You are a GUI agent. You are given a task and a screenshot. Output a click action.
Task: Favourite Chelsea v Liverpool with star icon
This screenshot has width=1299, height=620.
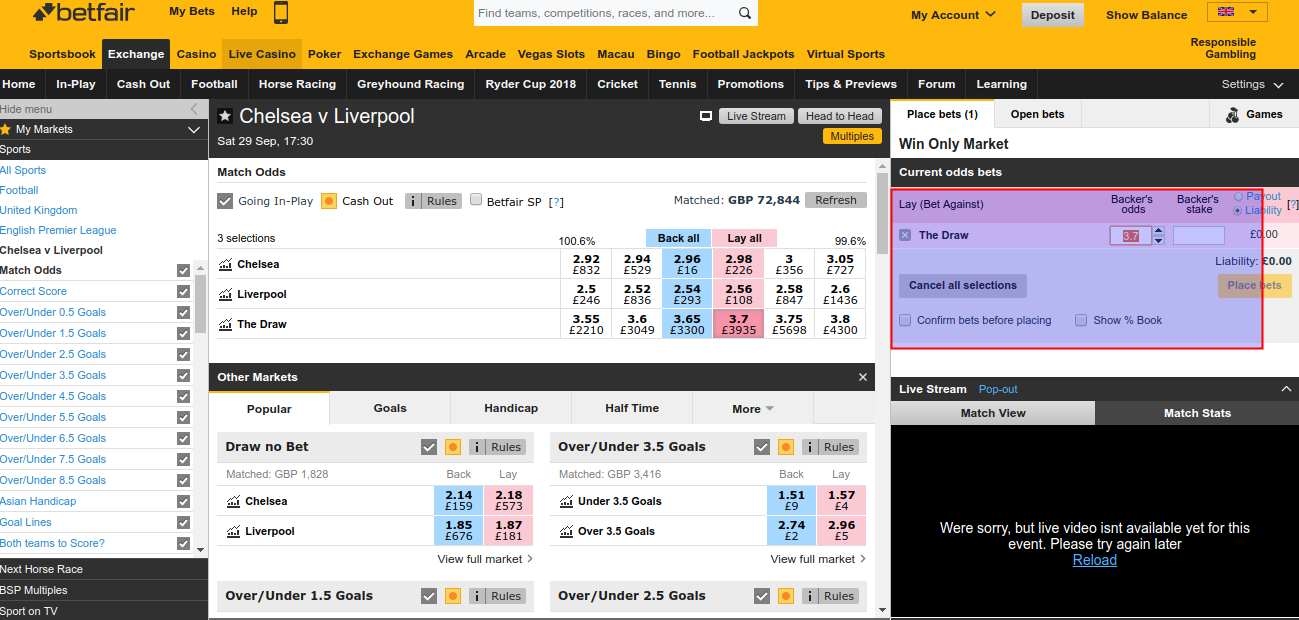(x=225, y=116)
